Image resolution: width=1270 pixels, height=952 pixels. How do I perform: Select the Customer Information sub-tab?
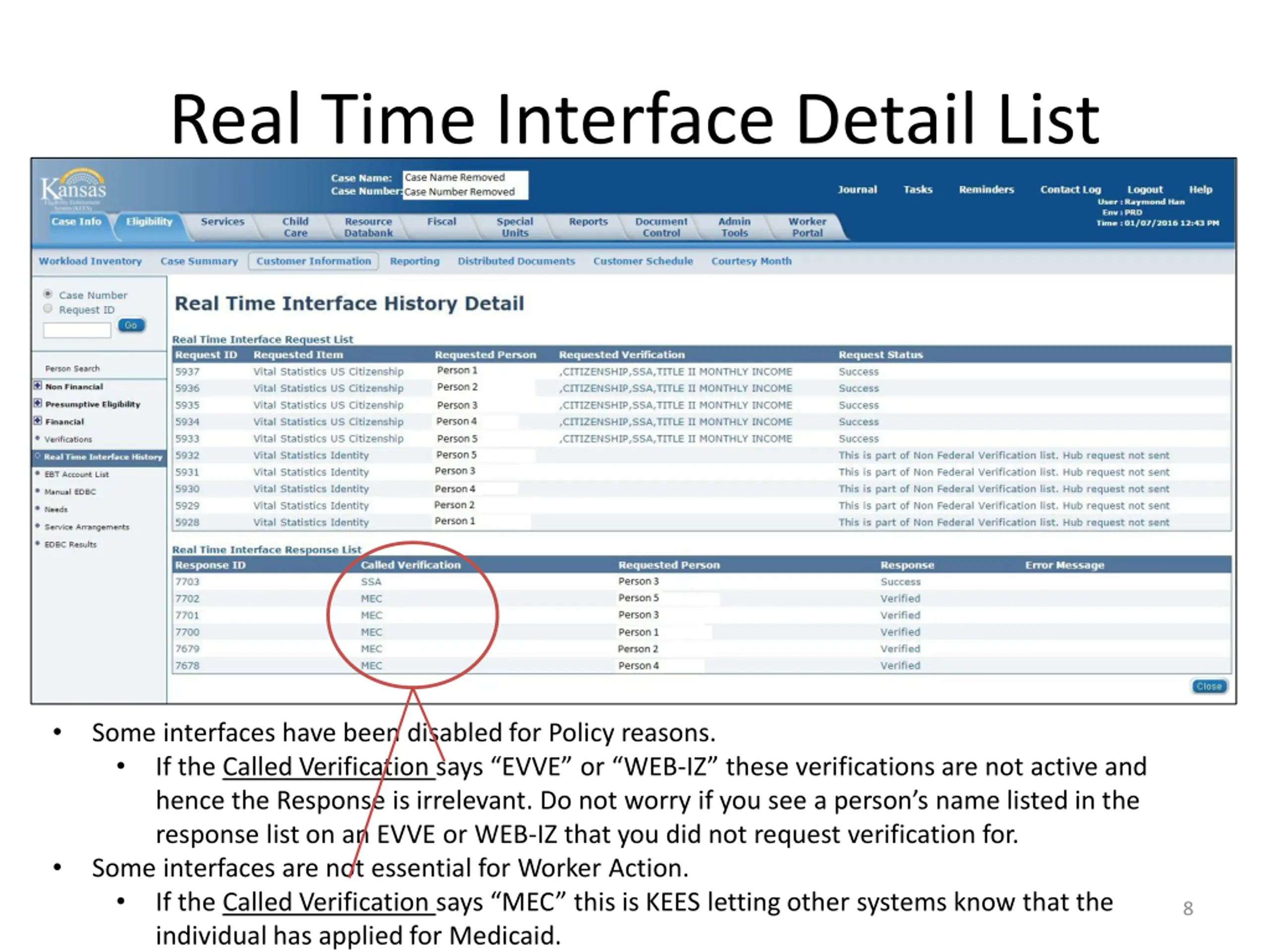click(x=314, y=261)
